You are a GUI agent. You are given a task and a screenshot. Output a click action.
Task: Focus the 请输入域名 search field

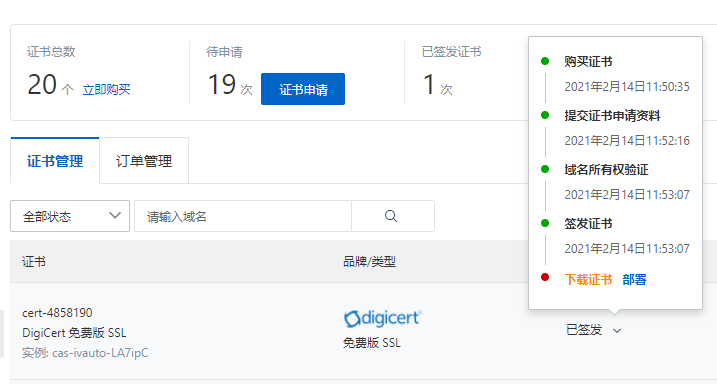click(x=243, y=216)
